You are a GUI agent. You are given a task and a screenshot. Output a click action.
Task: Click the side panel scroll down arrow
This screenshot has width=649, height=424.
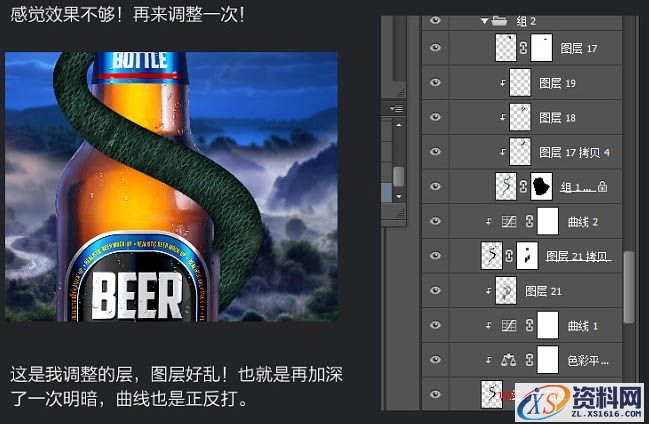pyautogui.click(x=399, y=196)
